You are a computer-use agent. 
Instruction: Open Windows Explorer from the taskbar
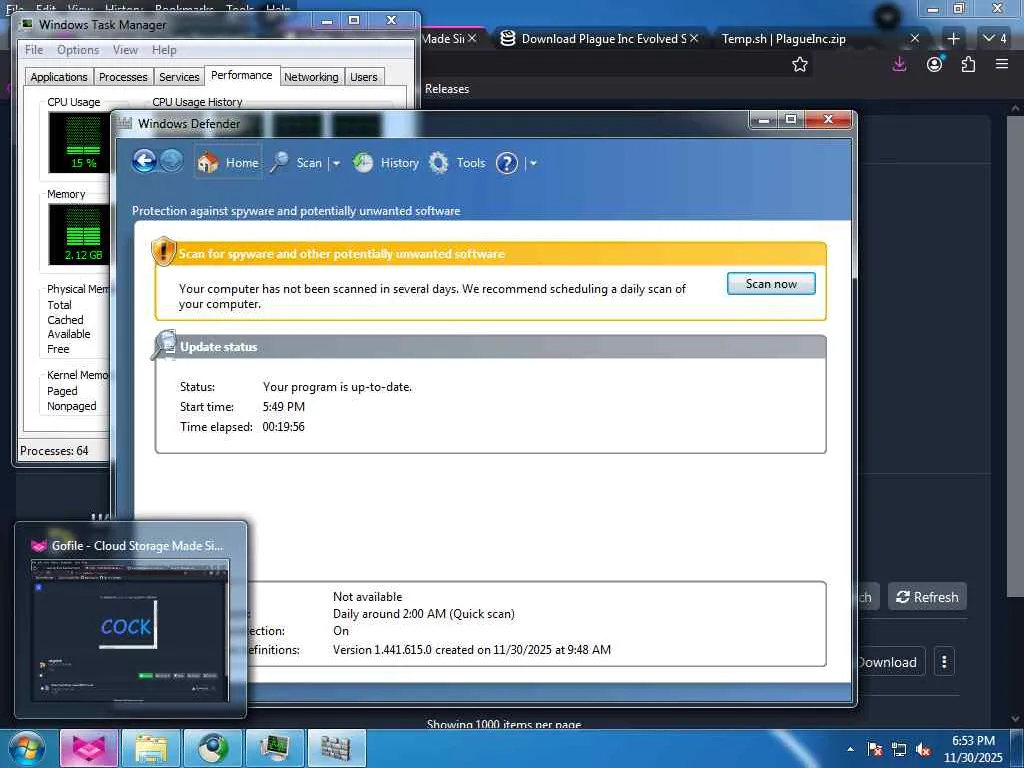click(x=150, y=748)
